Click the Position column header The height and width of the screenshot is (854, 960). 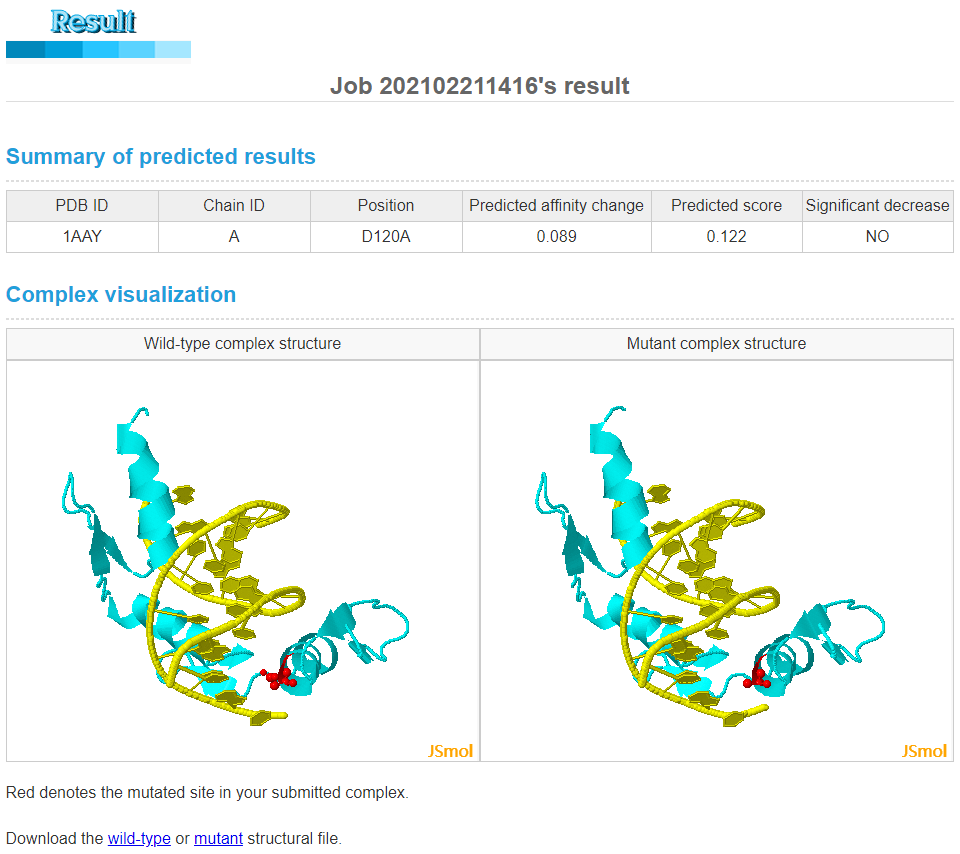(386, 206)
